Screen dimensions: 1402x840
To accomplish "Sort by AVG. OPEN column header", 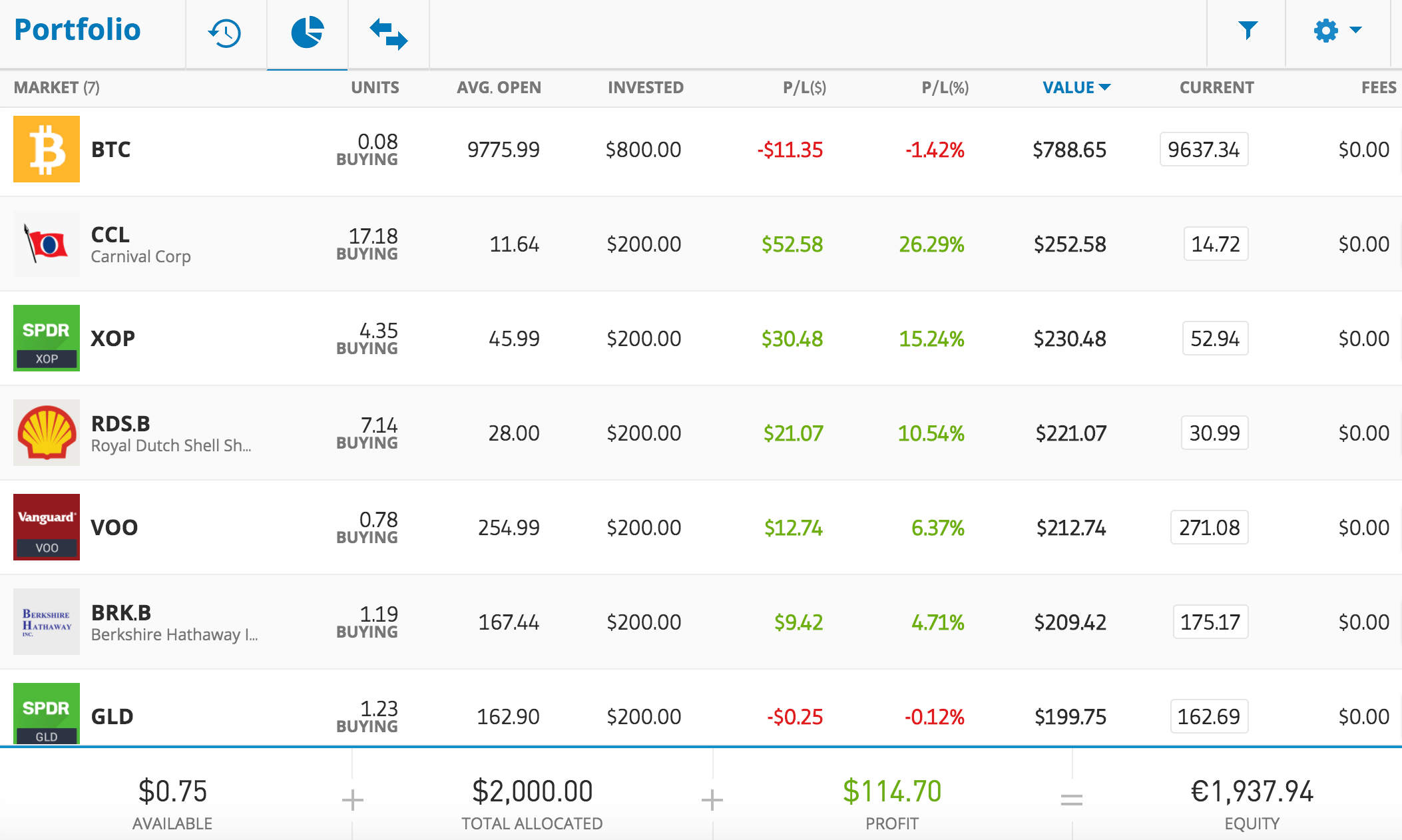I will tap(499, 87).
